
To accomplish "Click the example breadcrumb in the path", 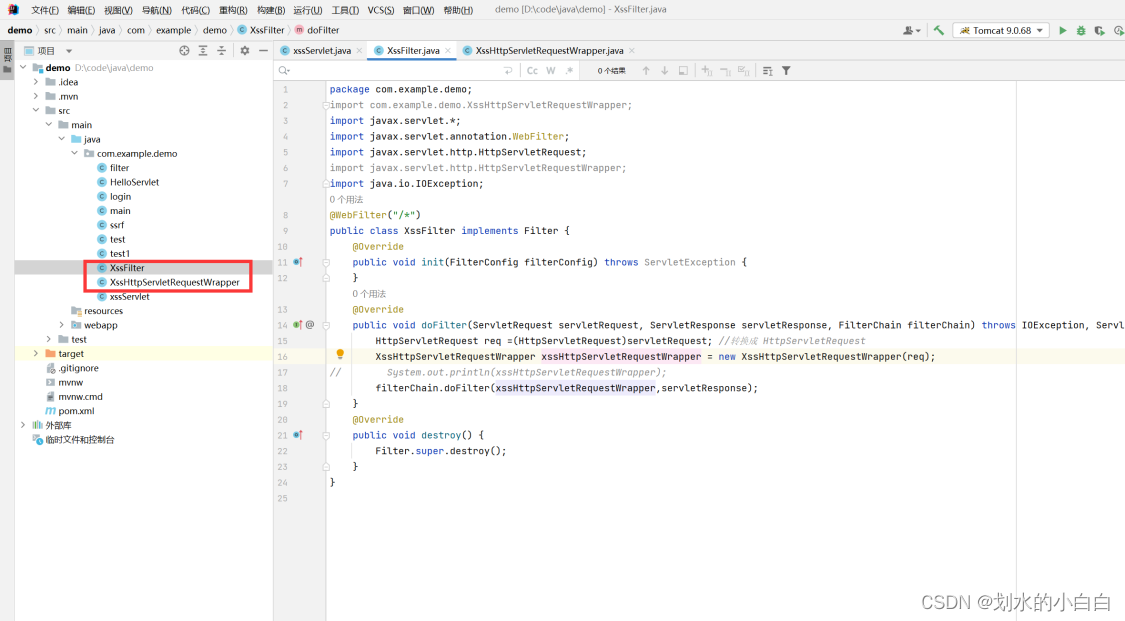I will point(174,30).
